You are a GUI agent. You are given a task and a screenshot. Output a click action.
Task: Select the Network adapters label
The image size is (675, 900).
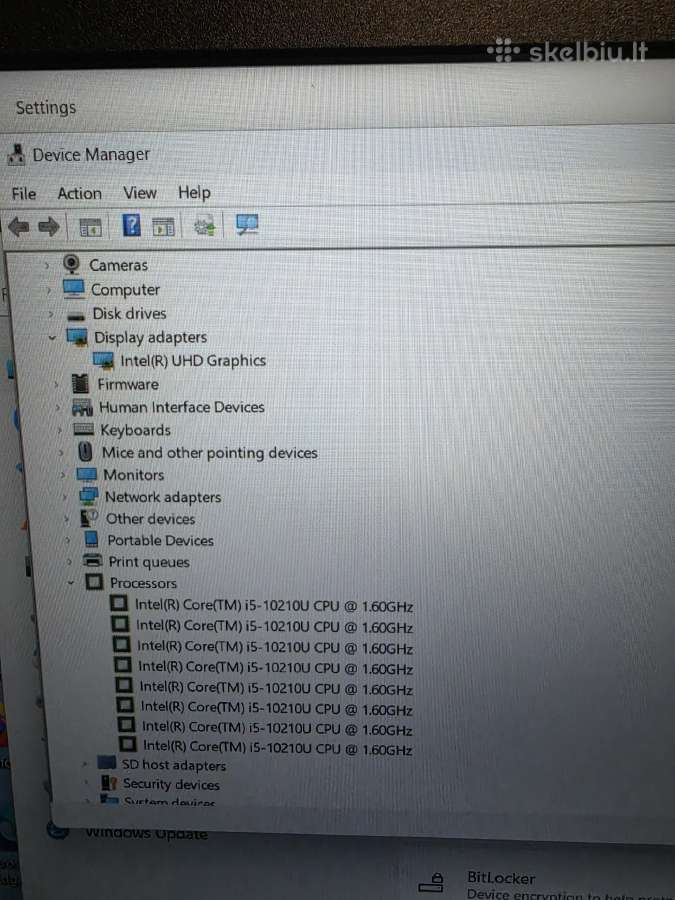coord(163,497)
